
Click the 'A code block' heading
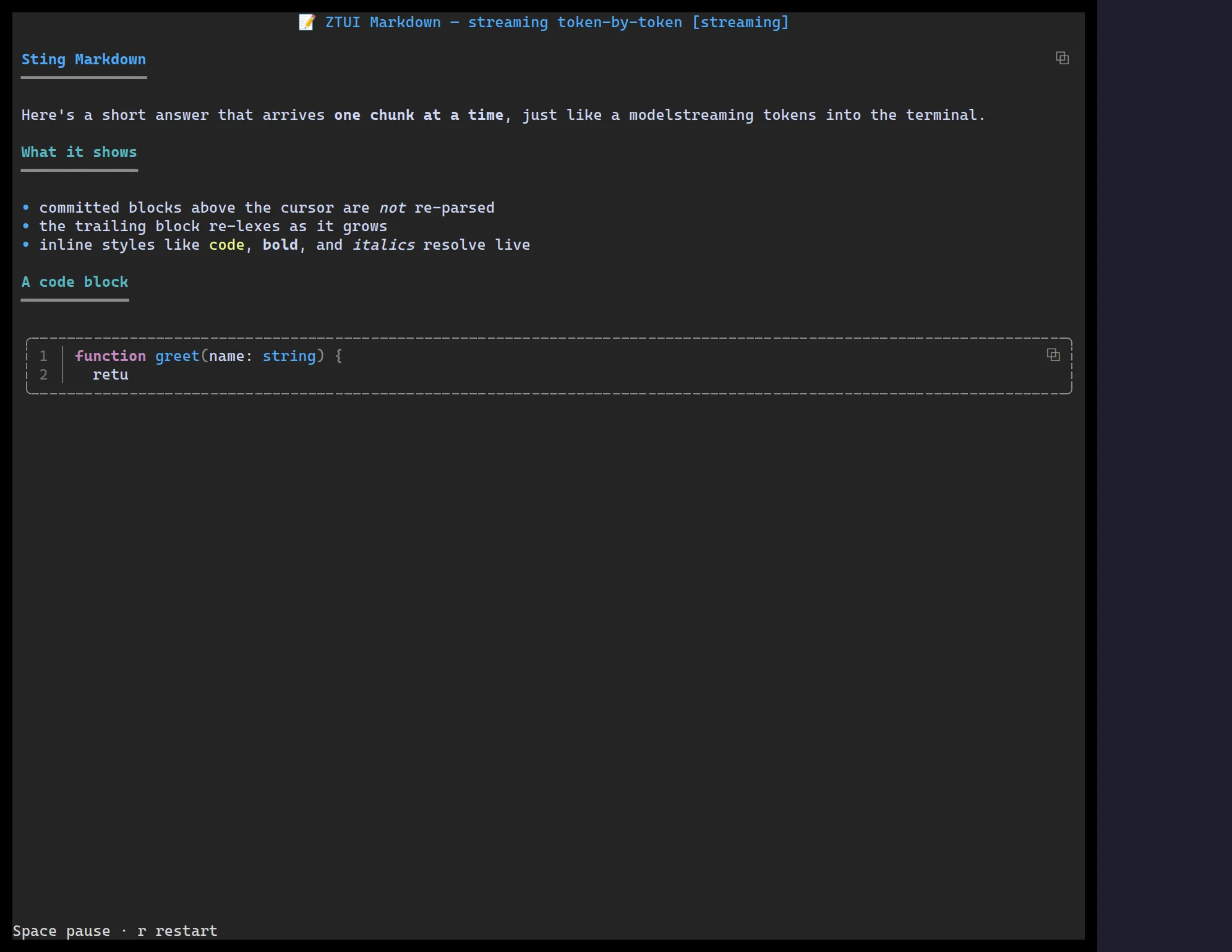75,282
